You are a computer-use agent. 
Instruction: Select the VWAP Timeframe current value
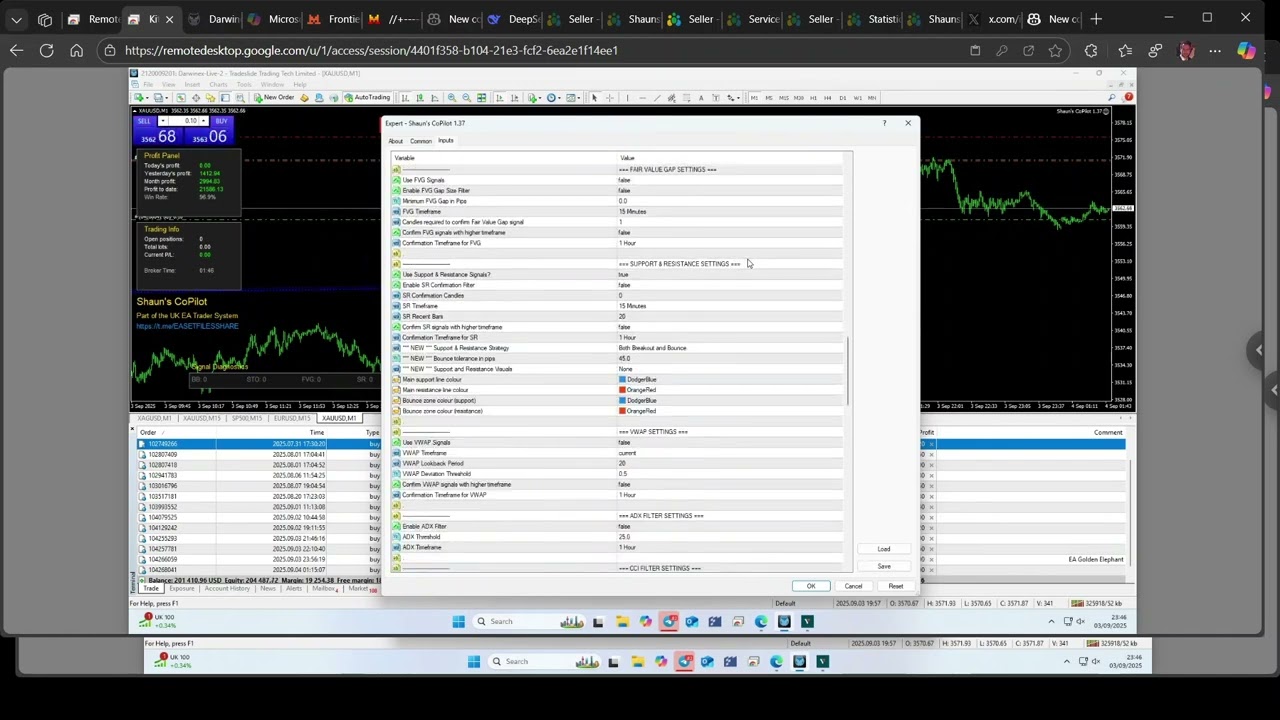coord(627,453)
